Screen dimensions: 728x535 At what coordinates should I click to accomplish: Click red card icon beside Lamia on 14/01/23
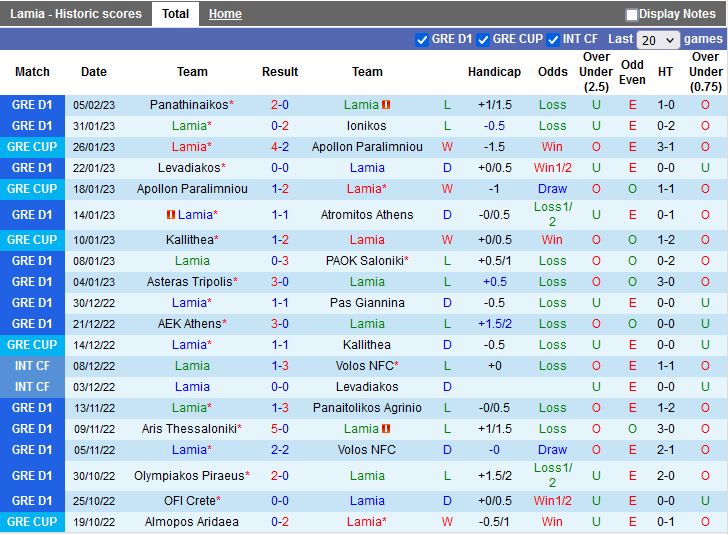(x=171, y=215)
